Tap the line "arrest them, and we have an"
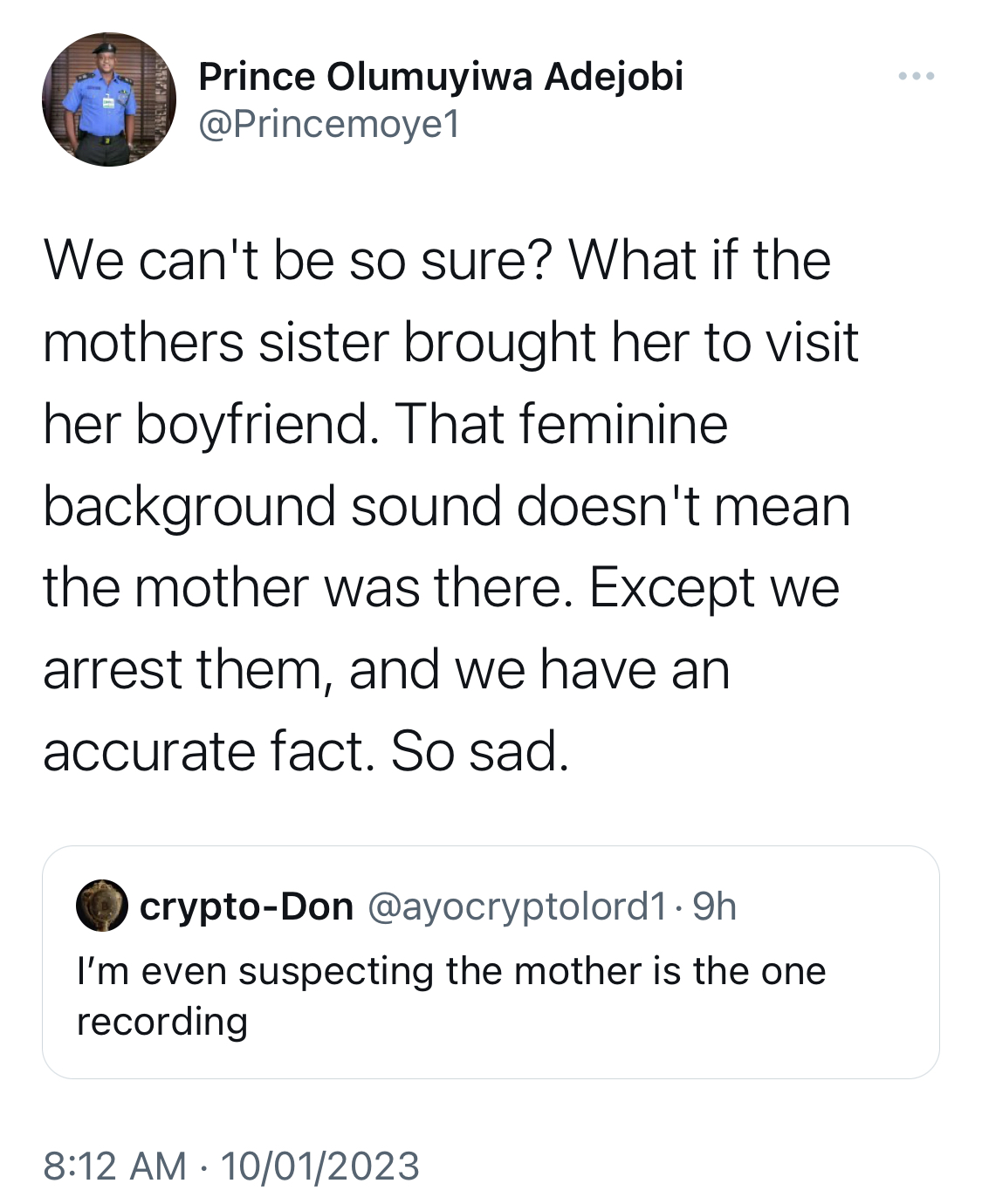The width and height of the screenshot is (982, 1204). point(387,670)
